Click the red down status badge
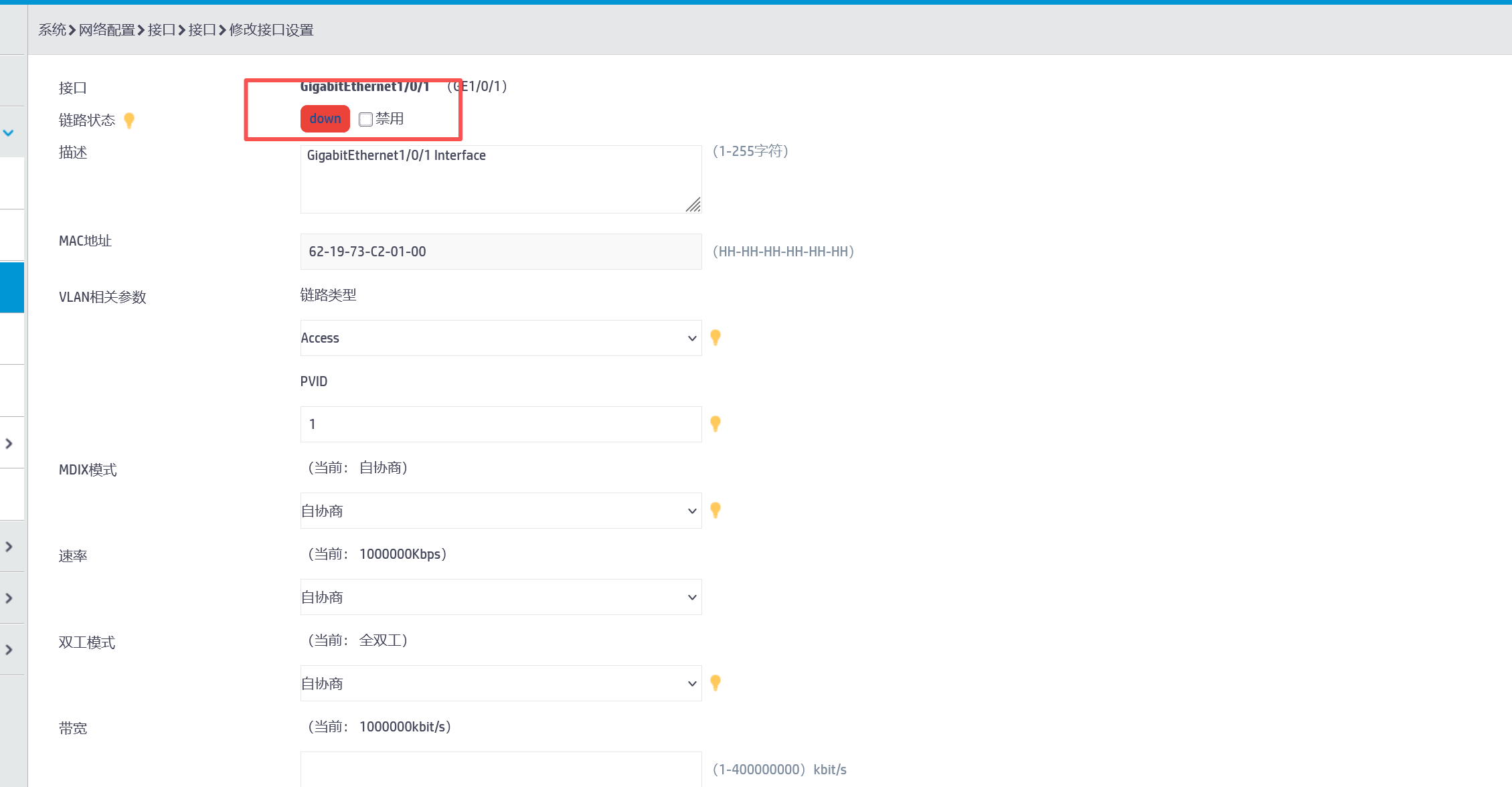Screen dimensions: 1512x787 325,118
